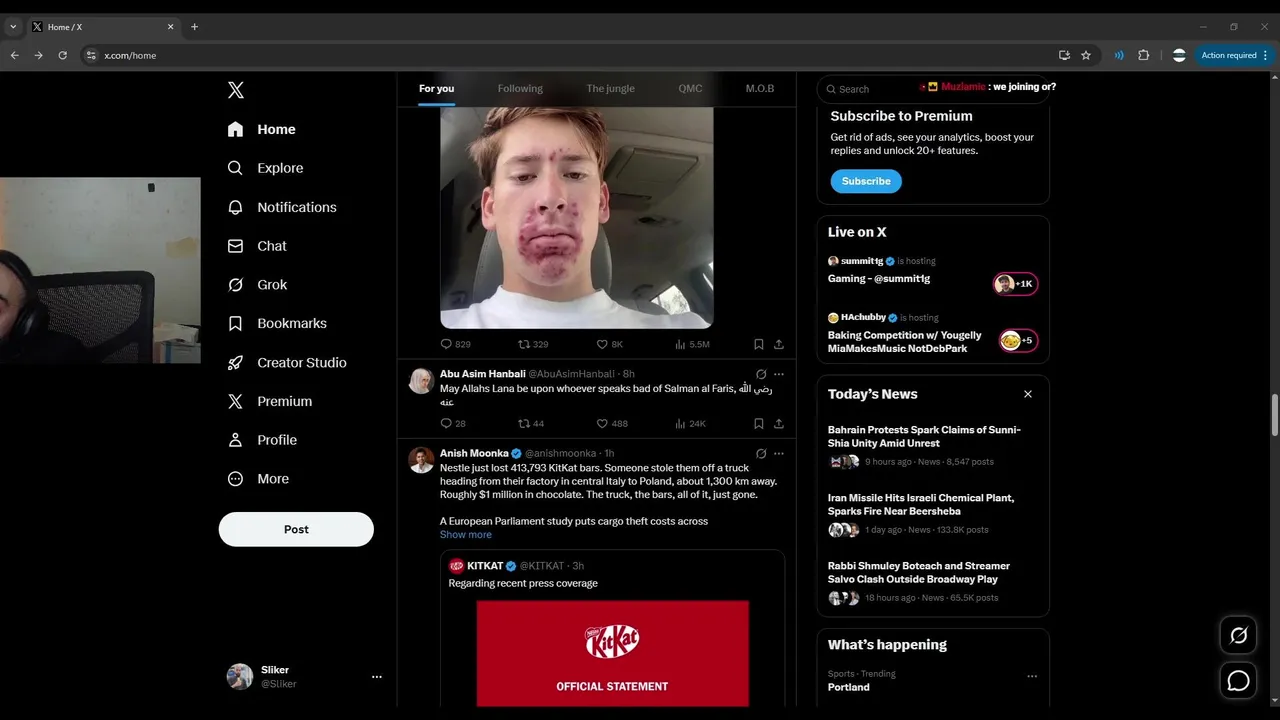
Task: Switch to the For you tab
Action: click(436, 89)
